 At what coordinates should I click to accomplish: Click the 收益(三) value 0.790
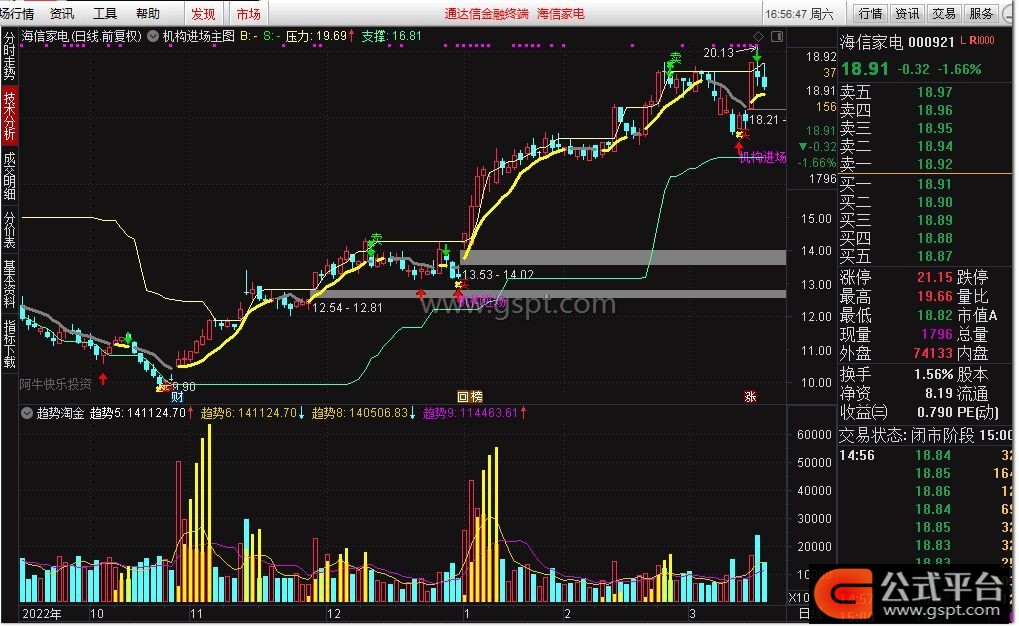[x=935, y=412]
